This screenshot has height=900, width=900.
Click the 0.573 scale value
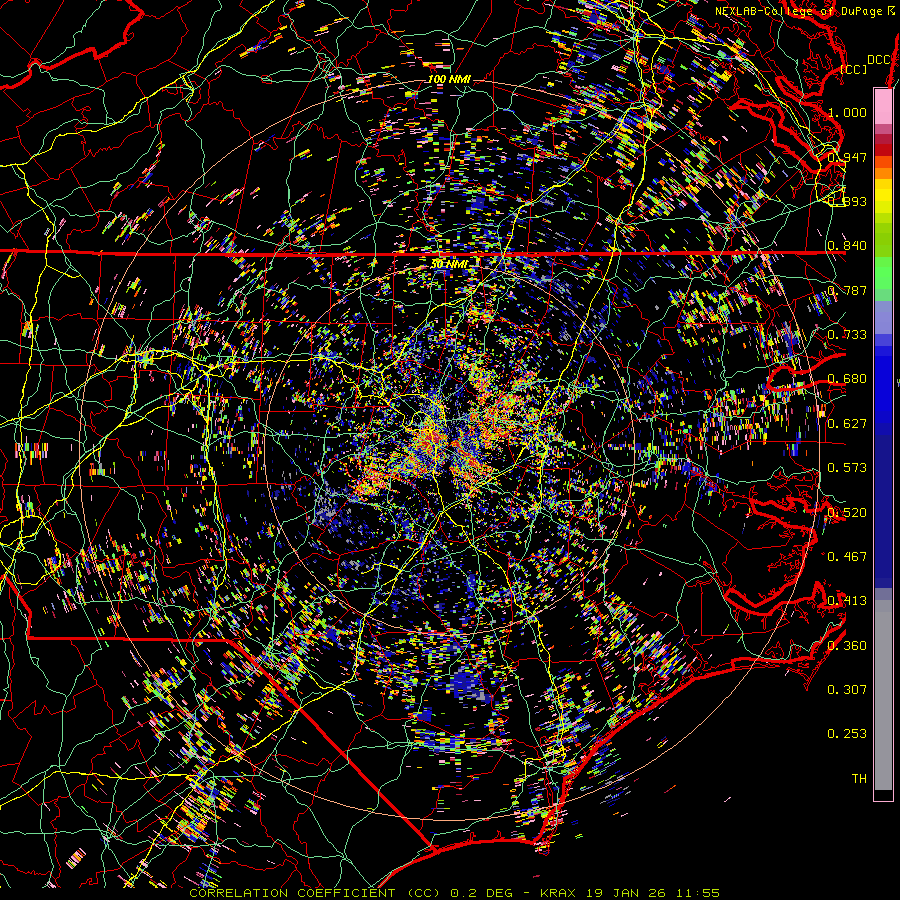847,468
